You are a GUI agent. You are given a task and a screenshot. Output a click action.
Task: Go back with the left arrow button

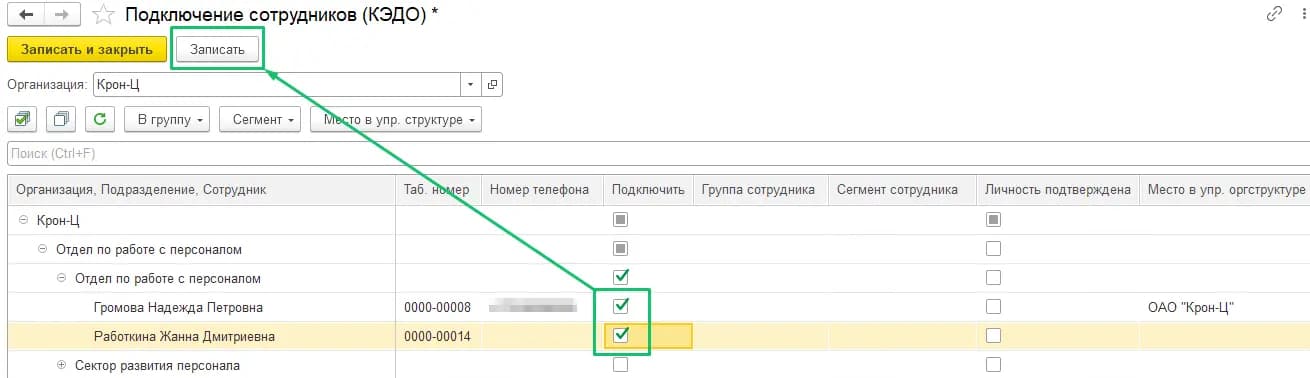point(26,15)
